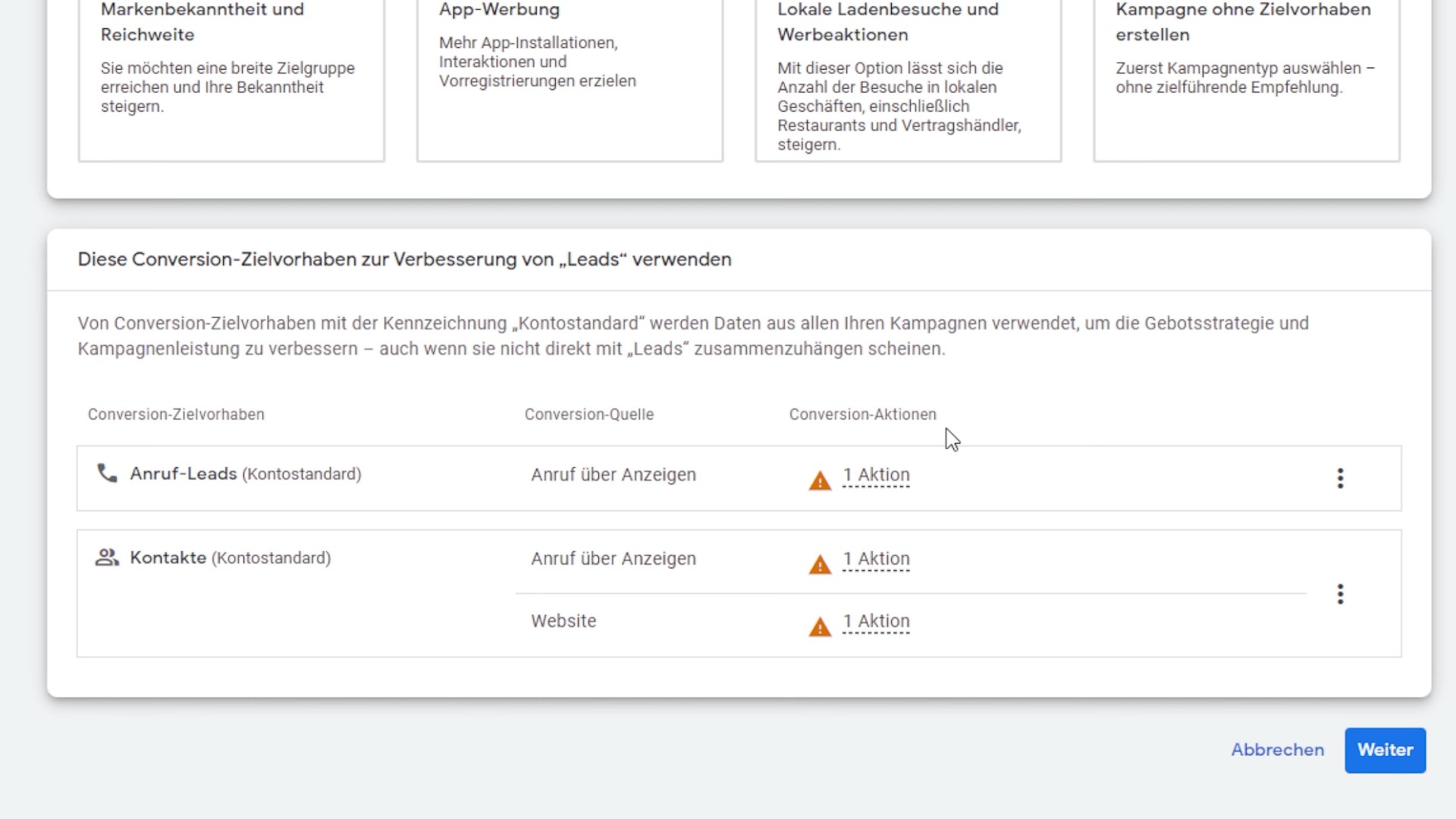The height and width of the screenshot is (819, 1456).
Task: Open "1 Aktion" link for Anruf-Leads
Action: pos(876,475)
